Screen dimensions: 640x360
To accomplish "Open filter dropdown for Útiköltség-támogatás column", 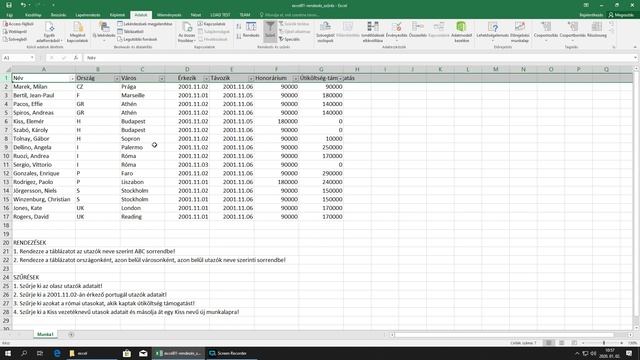I will (340, 78).
